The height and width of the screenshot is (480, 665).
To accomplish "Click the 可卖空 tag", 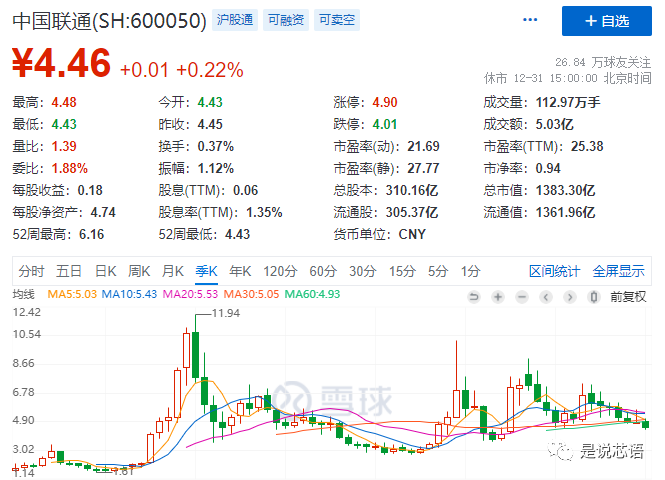I will pyautogui.click(x=337, y=20).
